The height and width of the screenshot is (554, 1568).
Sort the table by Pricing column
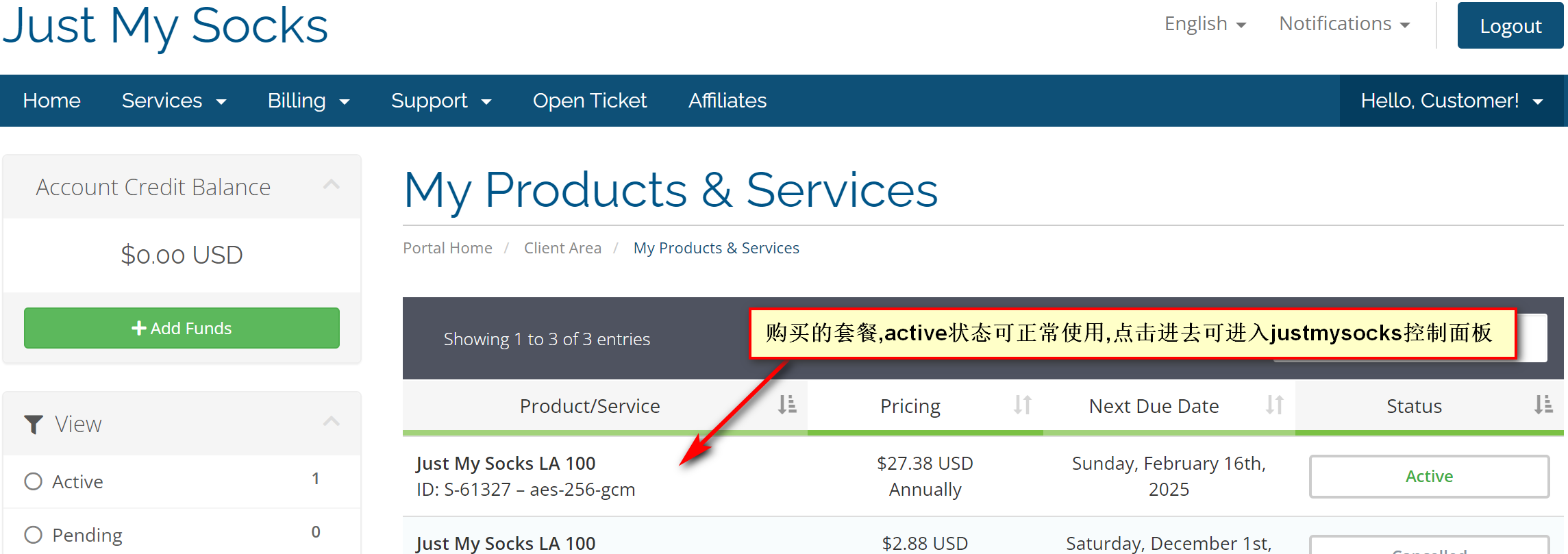(x=925, y=406)
